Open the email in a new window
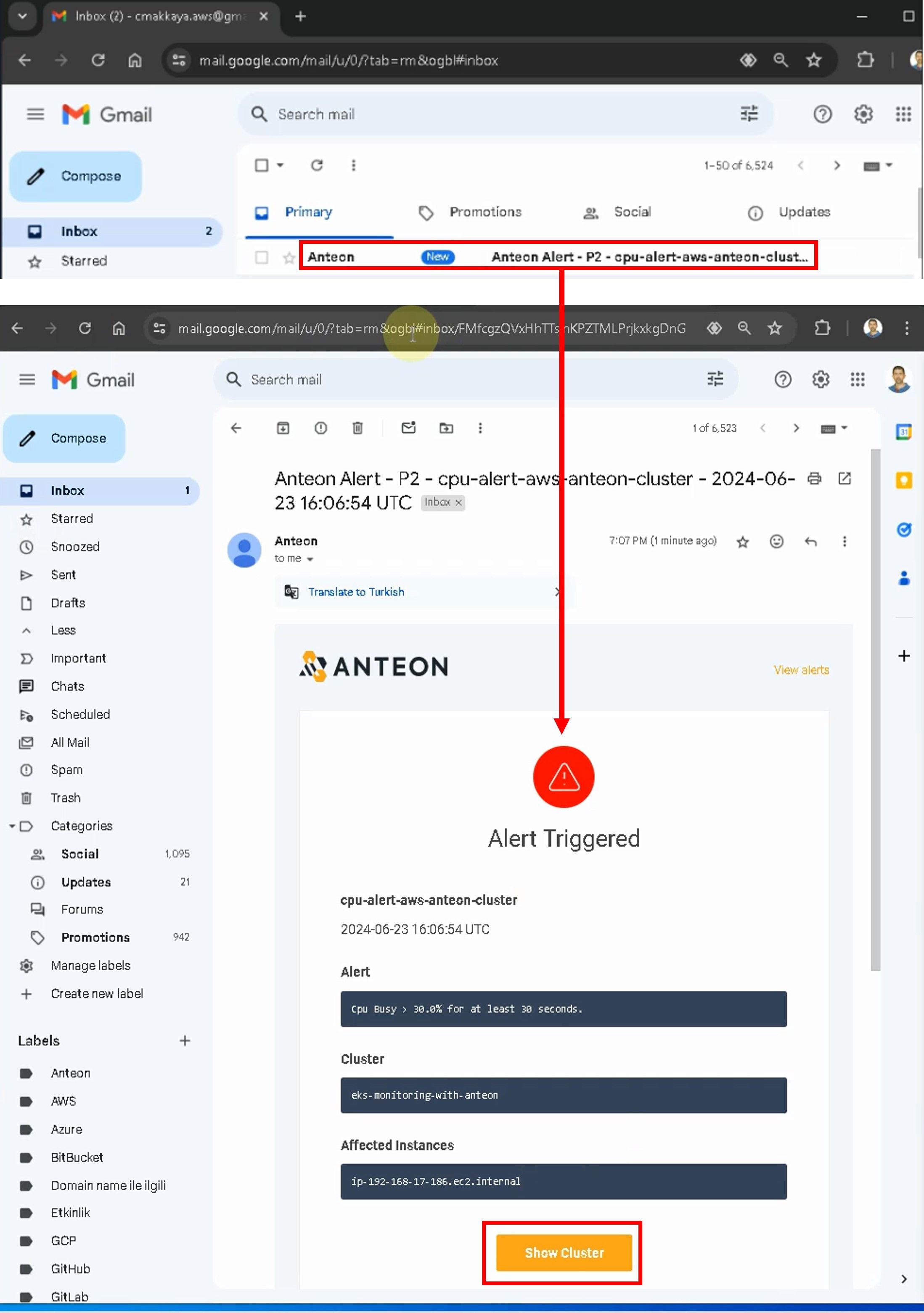The height and width of the screenshot is (1313, 924). pos(845,478)
